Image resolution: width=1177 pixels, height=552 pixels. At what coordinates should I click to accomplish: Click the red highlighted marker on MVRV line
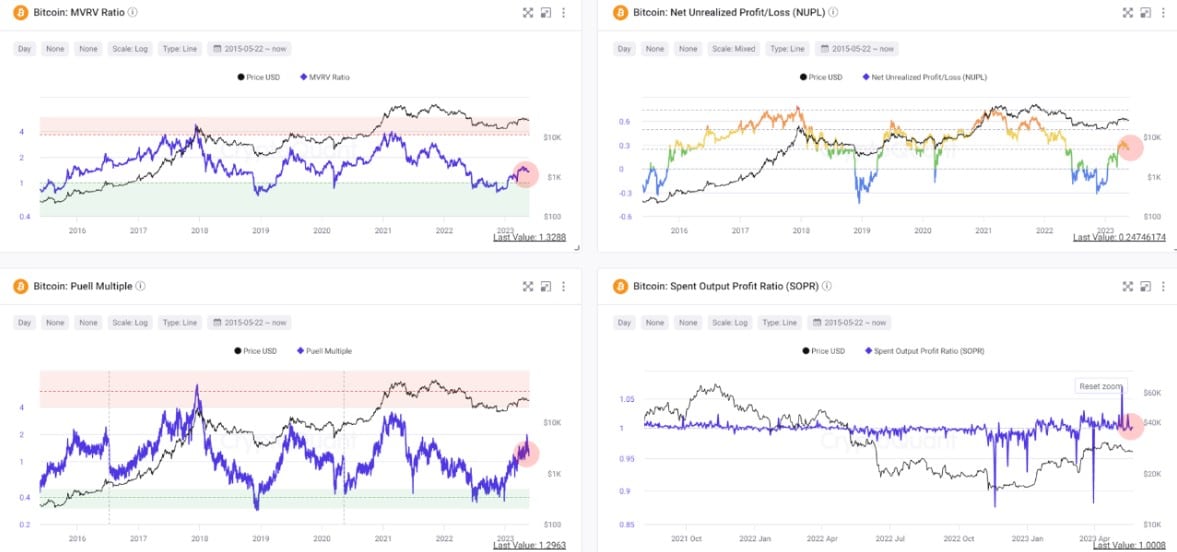[x=525, y=174]
